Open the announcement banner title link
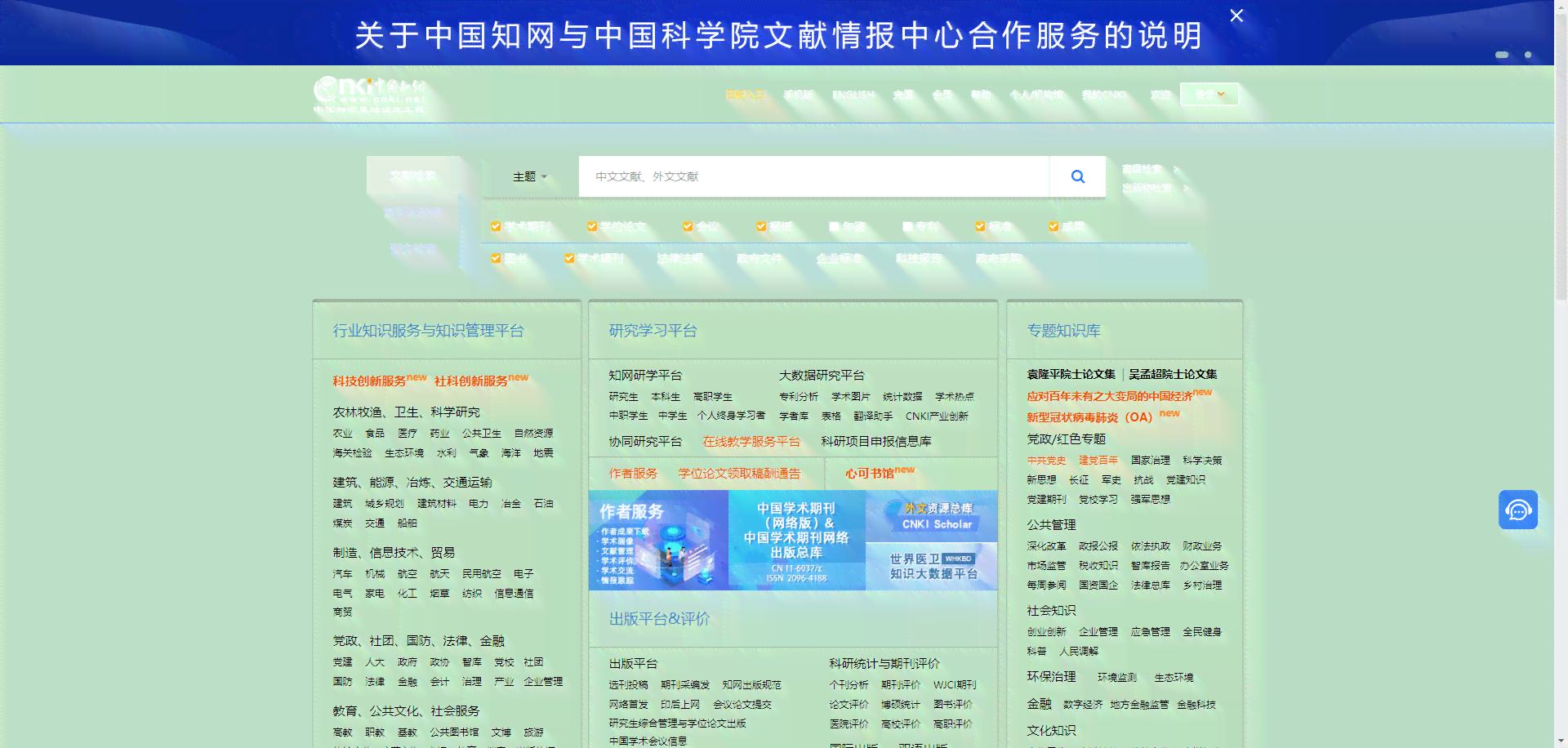The height and width of the screenshot is (748, 1568). 779,35
